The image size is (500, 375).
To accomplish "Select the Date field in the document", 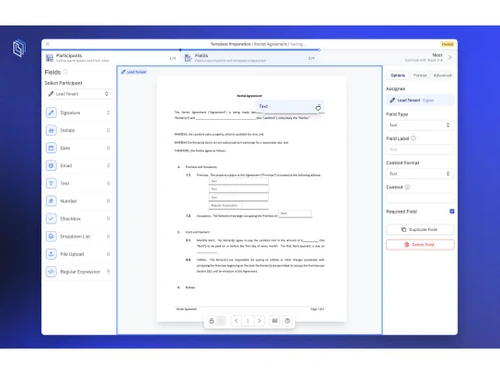I will [x=295, y=213].
